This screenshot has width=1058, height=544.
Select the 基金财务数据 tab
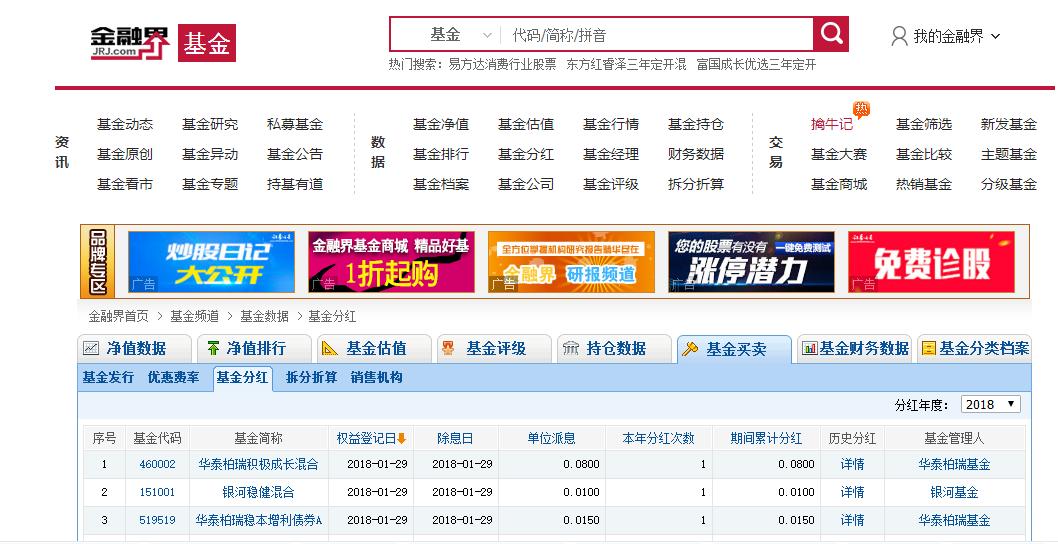pos(854,348)
